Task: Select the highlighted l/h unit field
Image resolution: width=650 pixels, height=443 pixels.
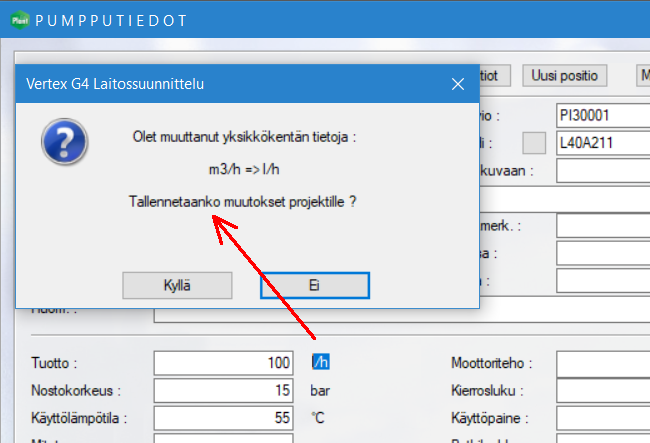Action: 320,362
